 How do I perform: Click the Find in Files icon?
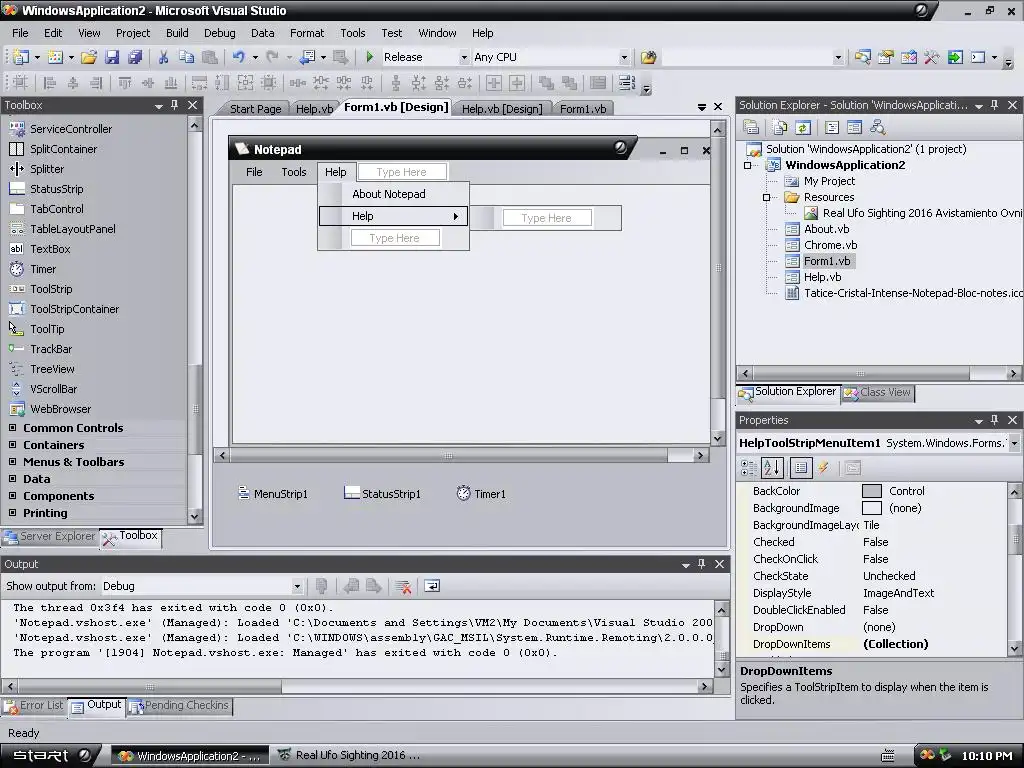(x=648, y=57)
